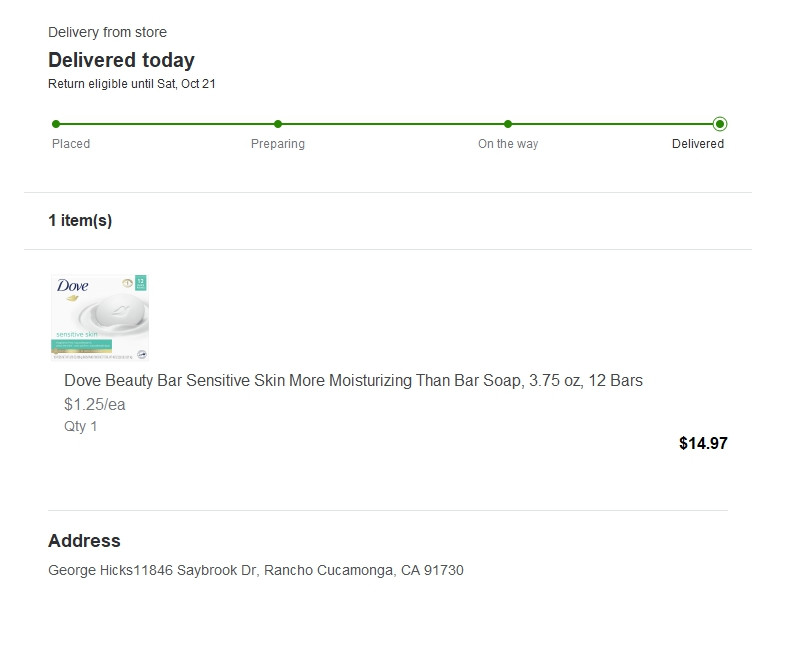
Task: Click the On the way status label
Action: tap(508, 144)
